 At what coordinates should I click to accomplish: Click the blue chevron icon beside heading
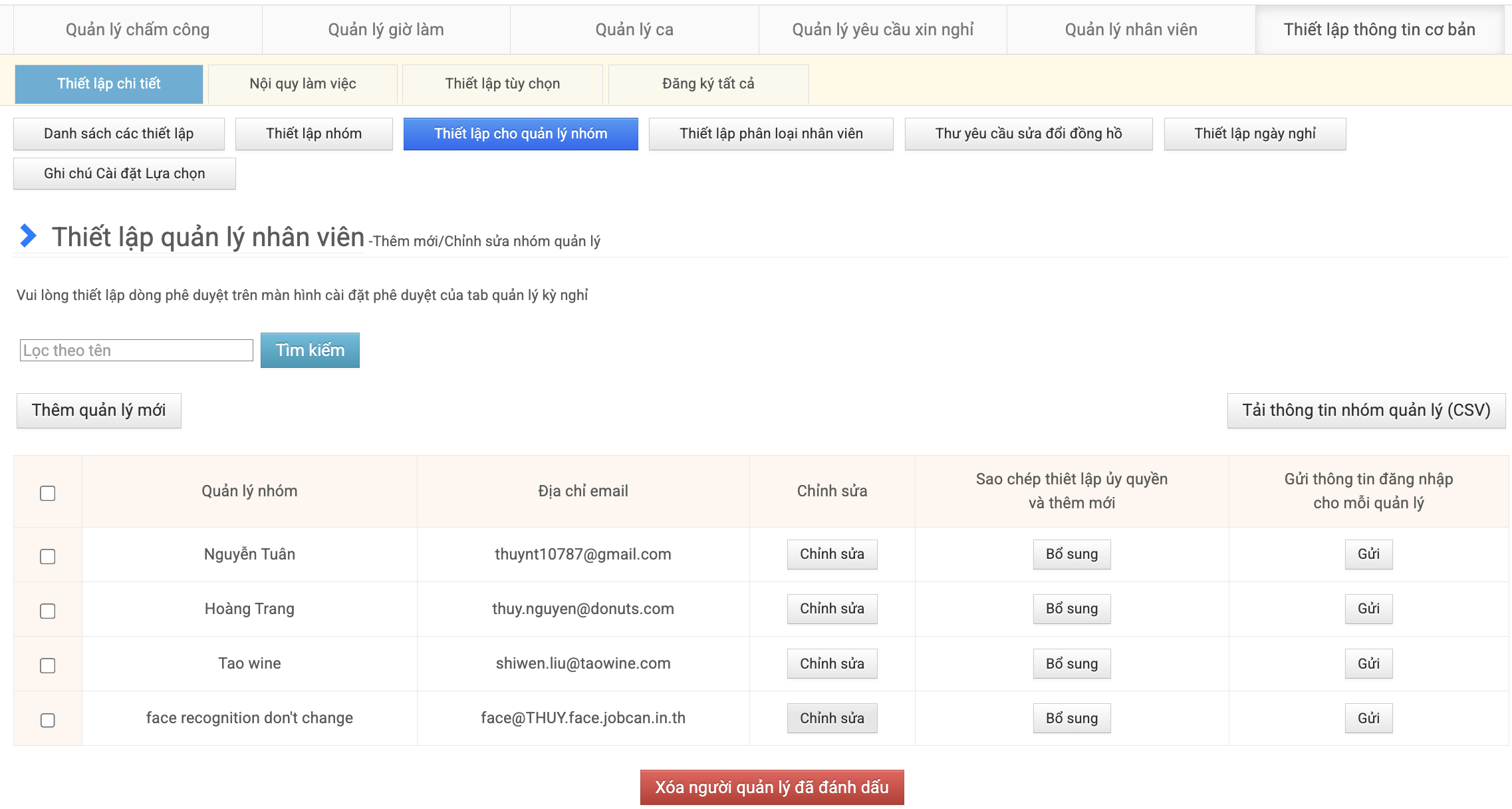(x=28, y=236)
